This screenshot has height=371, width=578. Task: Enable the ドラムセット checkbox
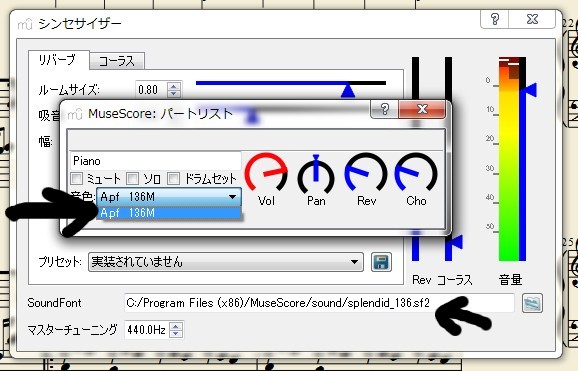(x=173, y=179)
